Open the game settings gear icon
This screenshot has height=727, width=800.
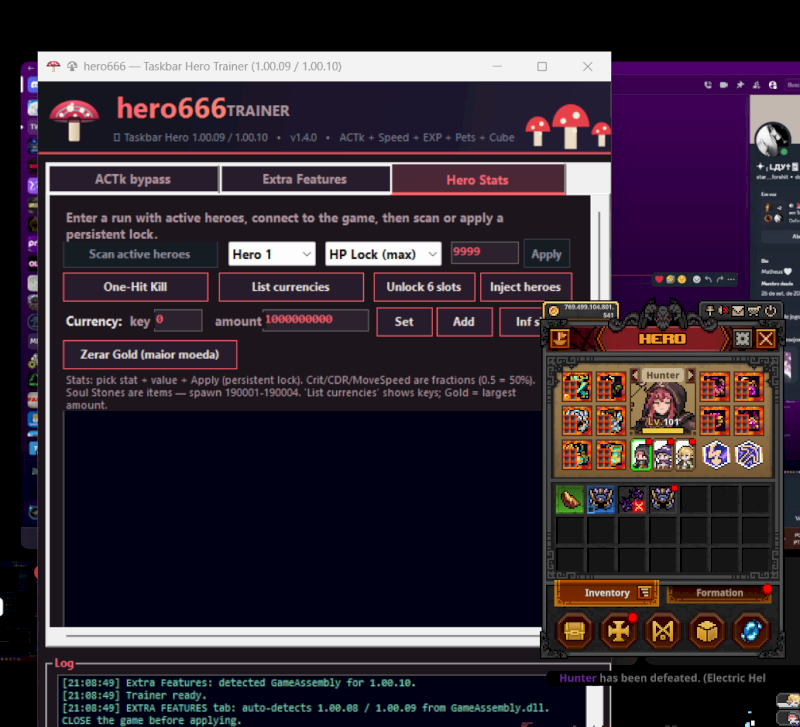coord(742,338)
